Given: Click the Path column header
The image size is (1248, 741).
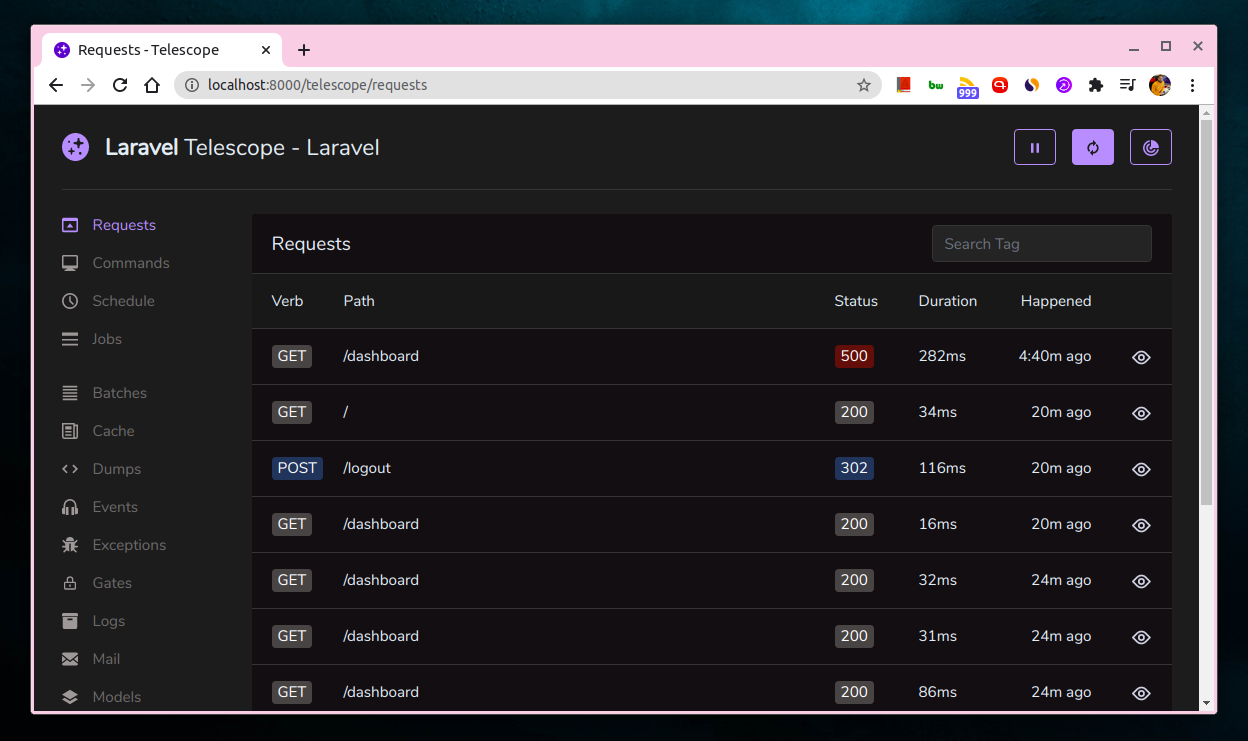Looking at the screenshot, I should (x=359, y=301).
